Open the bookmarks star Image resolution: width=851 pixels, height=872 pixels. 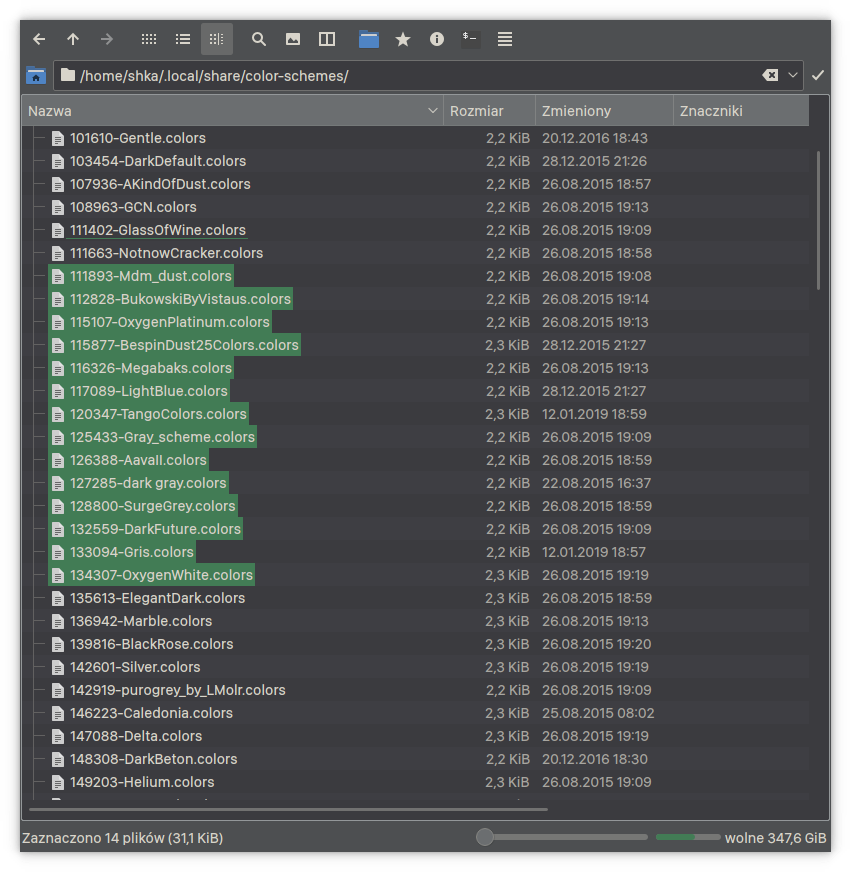403,39
